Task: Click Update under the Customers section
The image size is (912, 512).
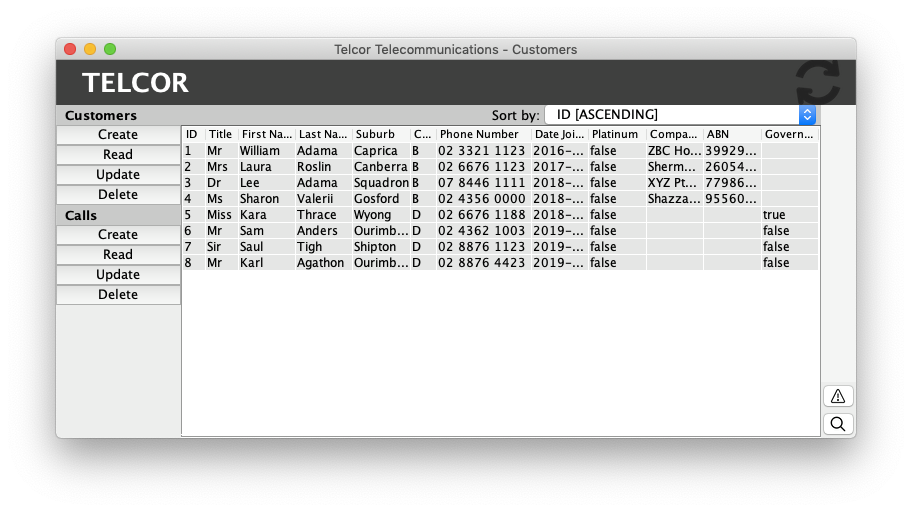Action: pyautogui.click(x=118, y=174)
